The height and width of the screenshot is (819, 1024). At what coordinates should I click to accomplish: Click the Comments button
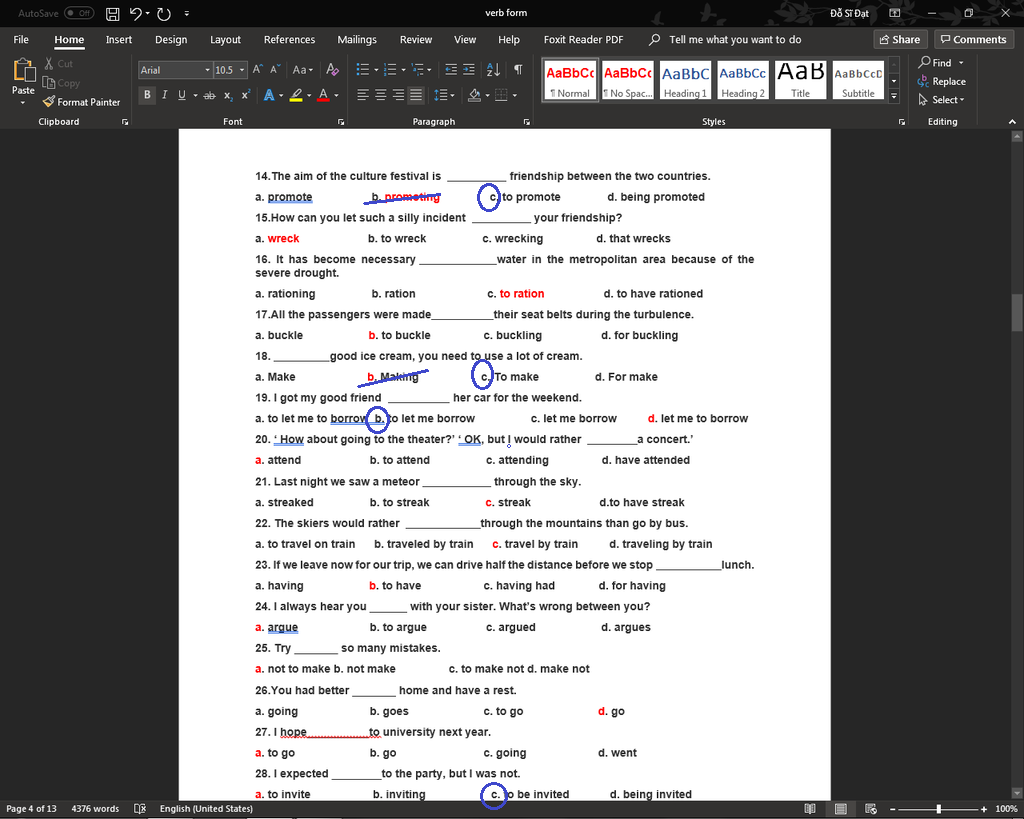click(973, 39)
